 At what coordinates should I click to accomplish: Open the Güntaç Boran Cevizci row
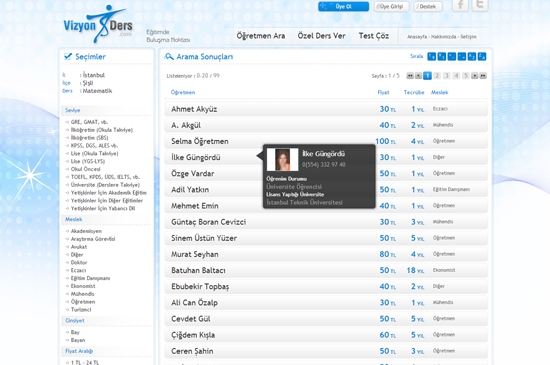326,222
